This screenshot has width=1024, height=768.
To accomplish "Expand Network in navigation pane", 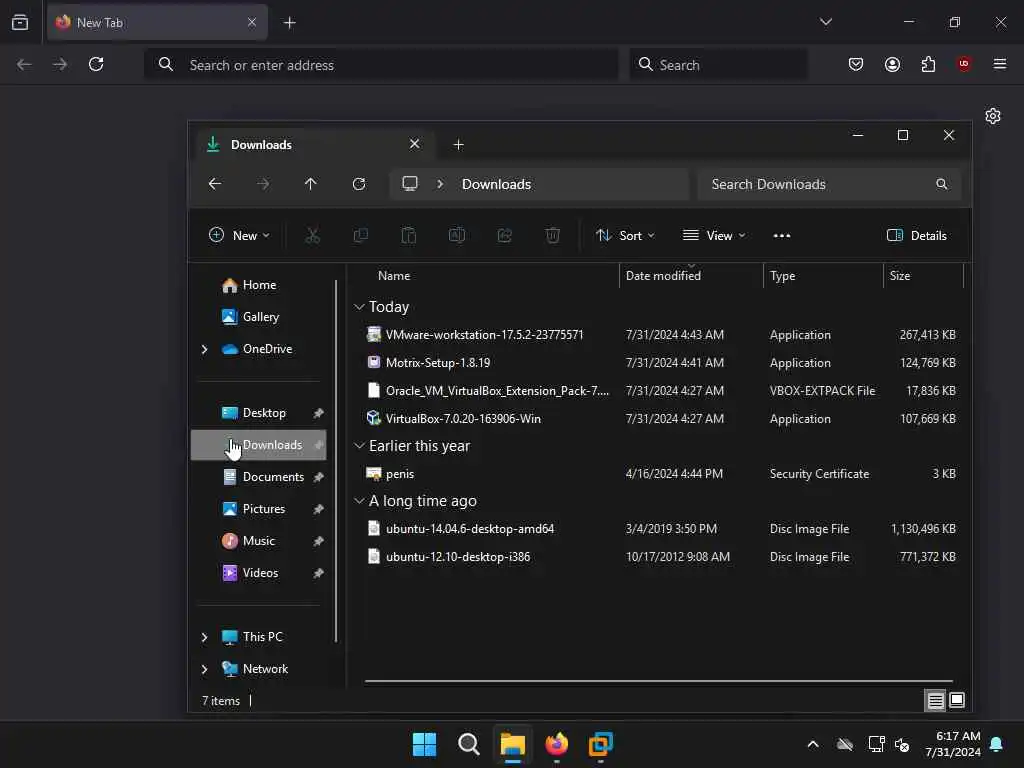I will [x=204, y=669].
